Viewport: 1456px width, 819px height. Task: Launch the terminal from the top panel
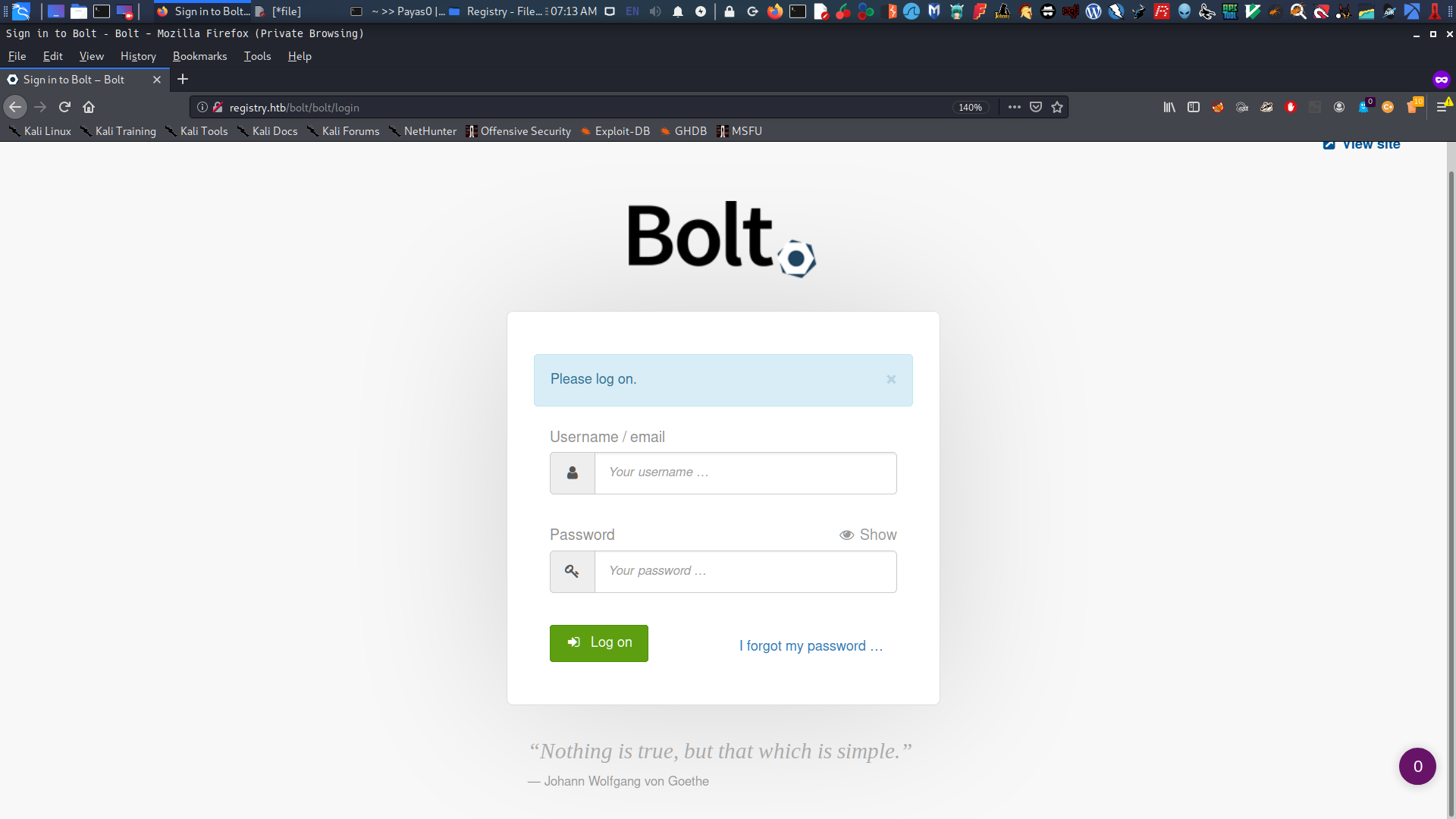tap(102, 11)
